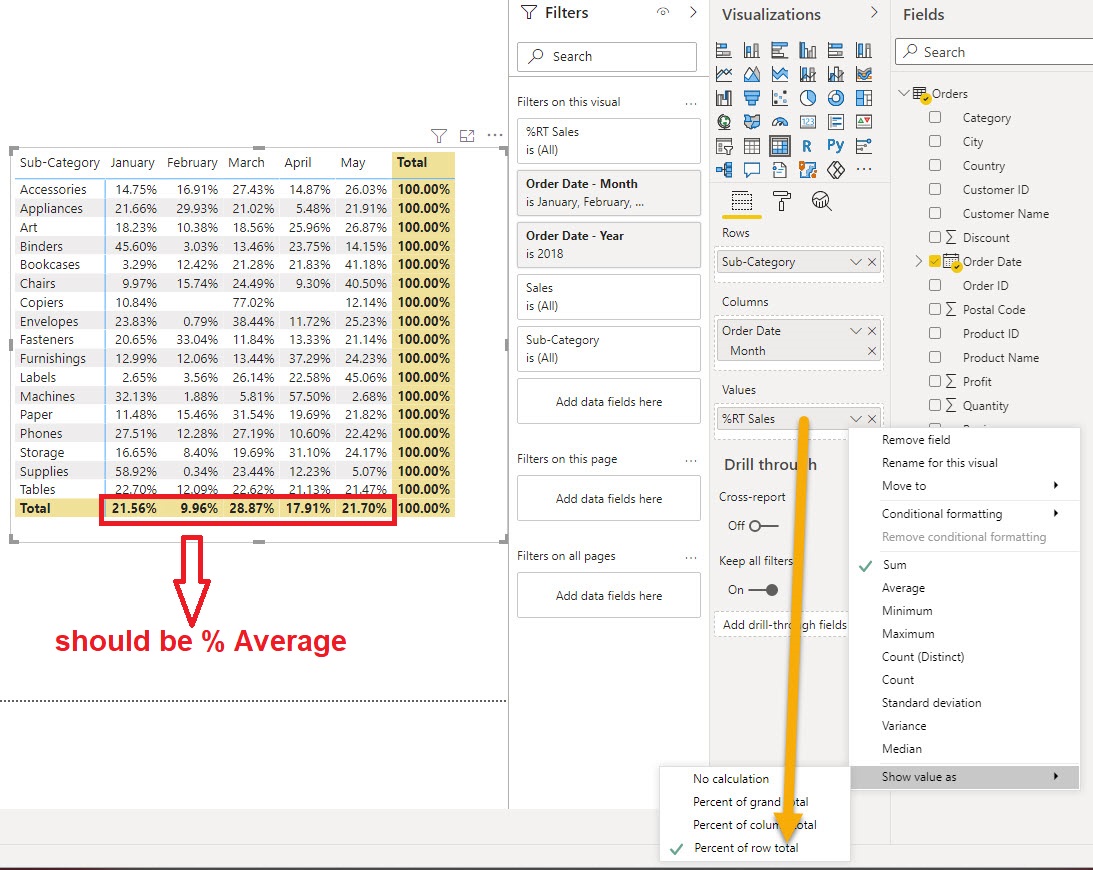Select Median aggregation in the menu
Screen dimensions: 1093x870
pyautogui.click(x=965, y=749)
